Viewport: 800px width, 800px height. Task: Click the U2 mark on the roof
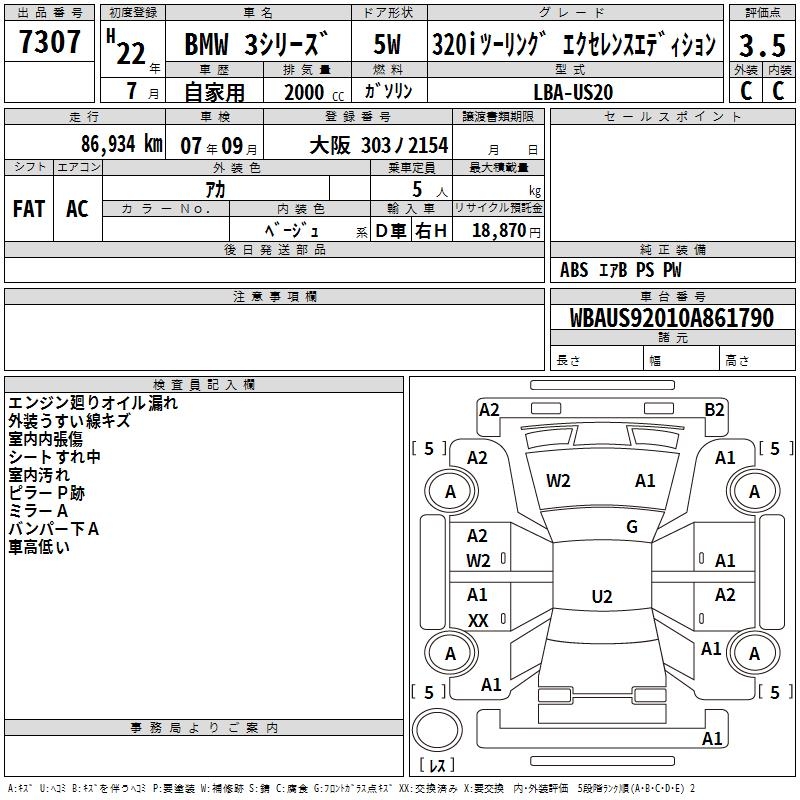[602, 596]
